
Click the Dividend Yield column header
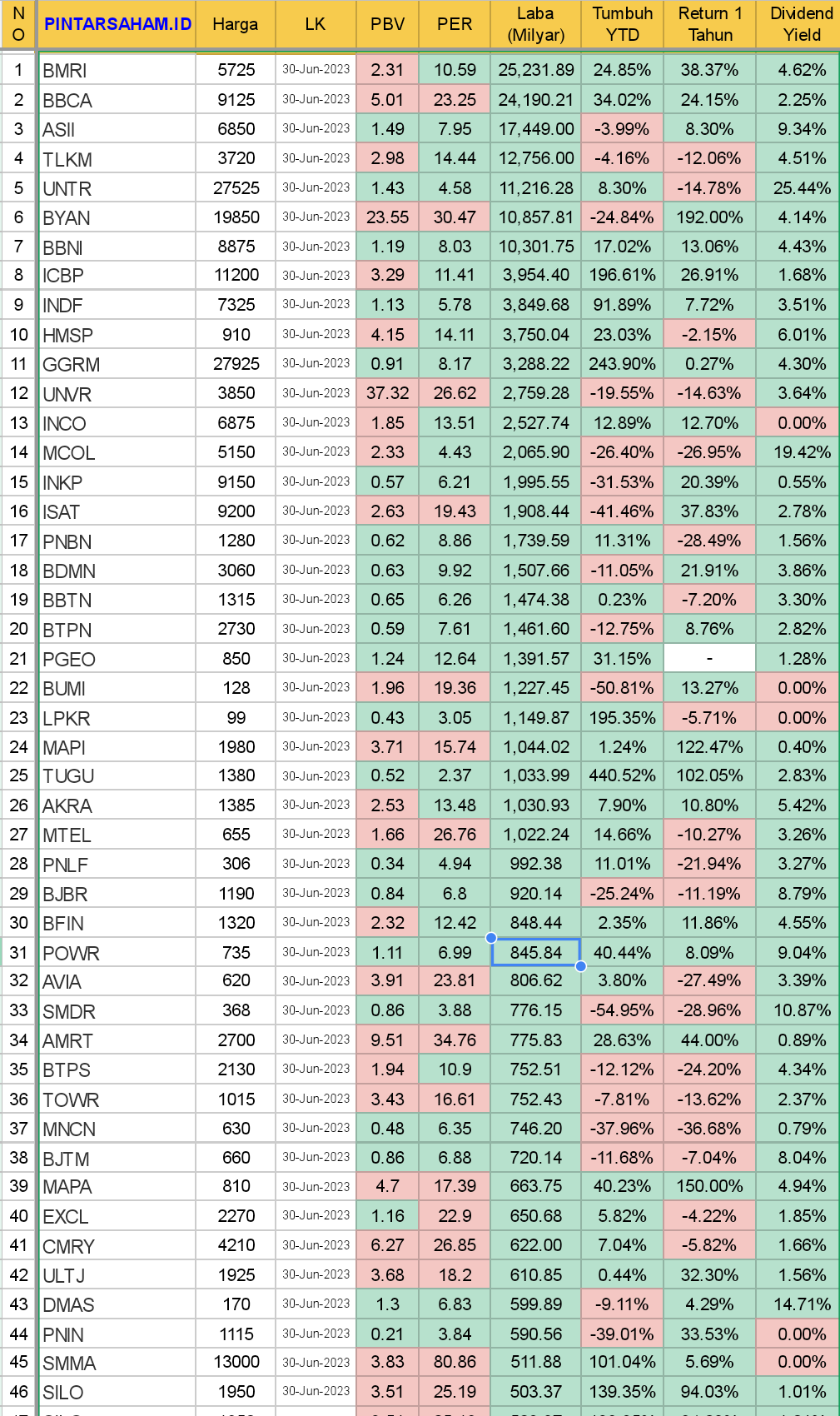pyautogui.click(x=801, y=24)
